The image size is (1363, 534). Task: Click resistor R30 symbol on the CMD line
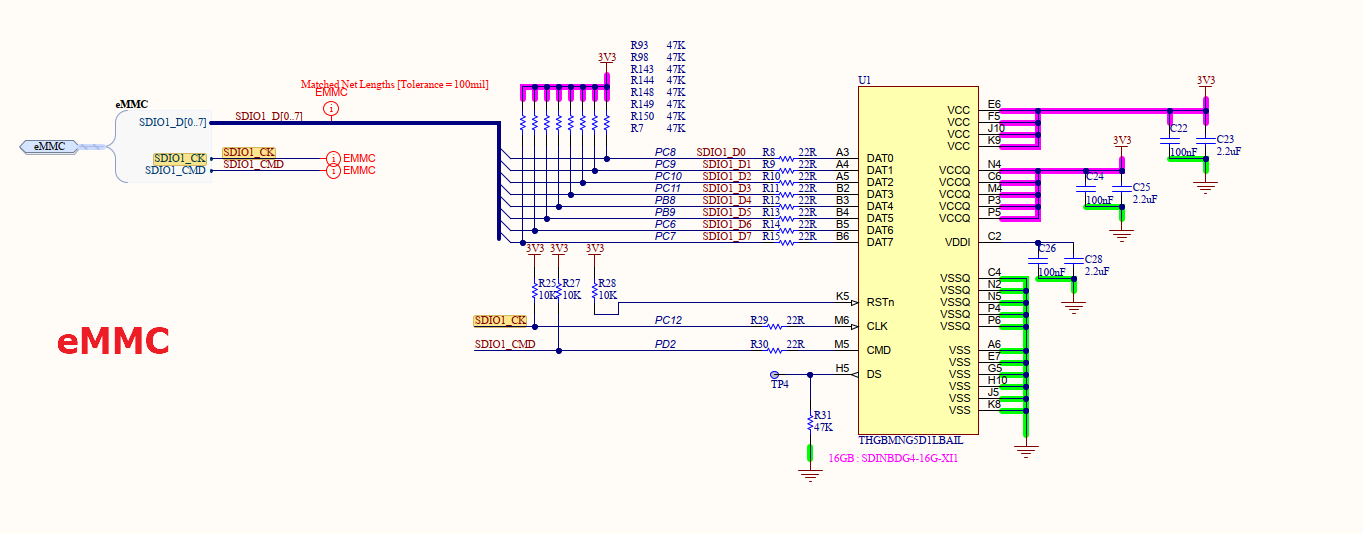(x=775, y=350)
